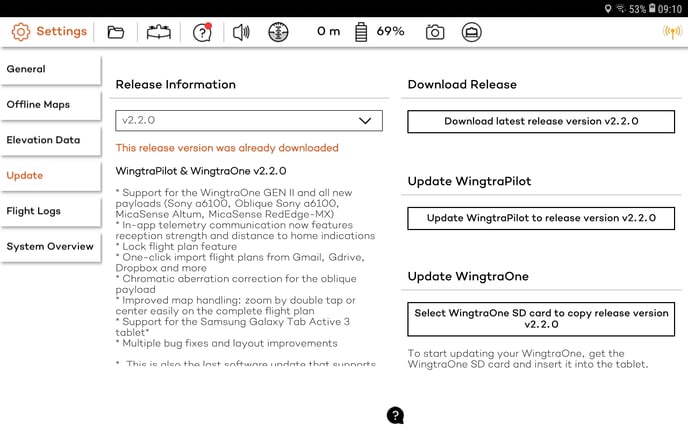Click 'WingtraPilot & WingtraOne v2.2.0' heading

tap(201, 171)
